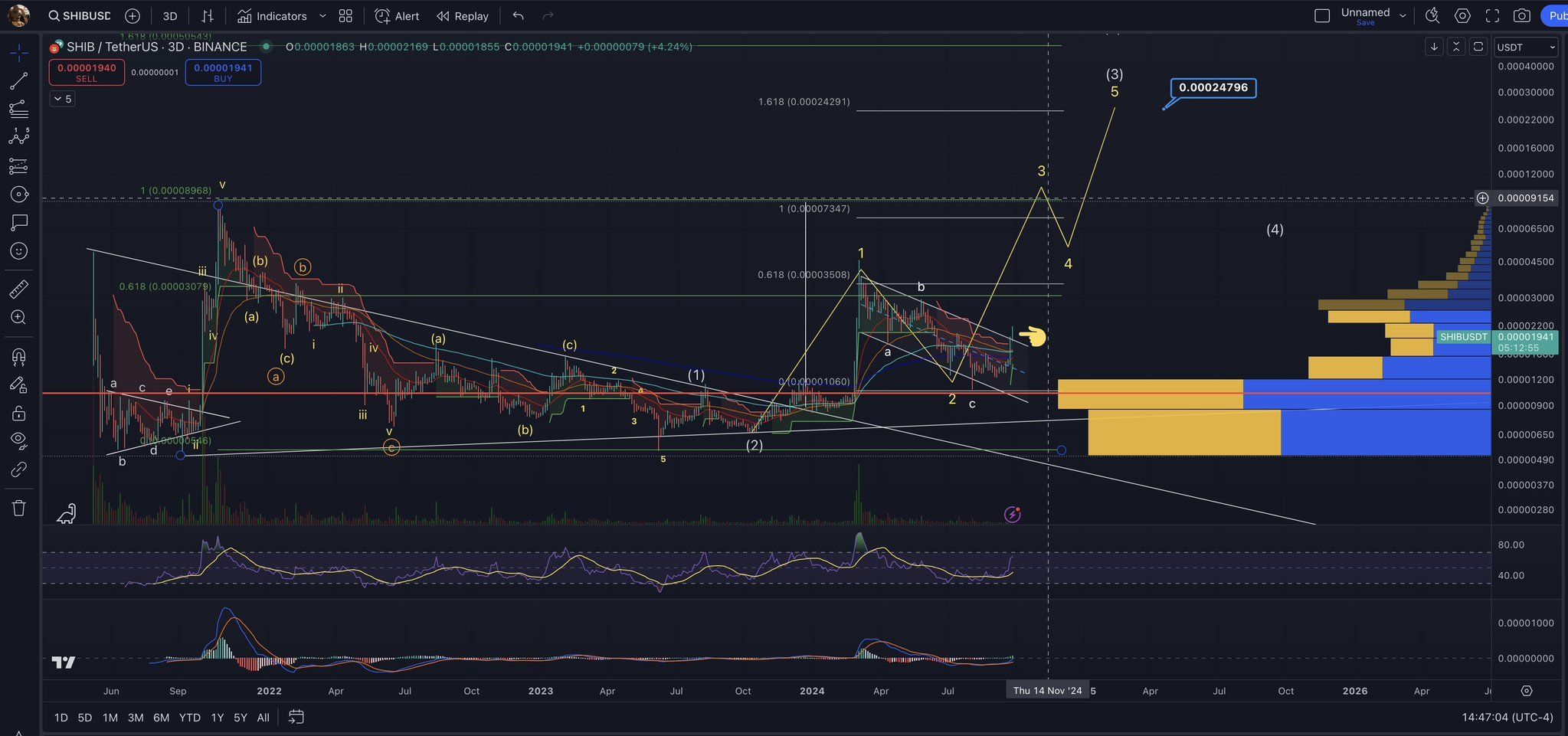Image resolution: width=1568 pixels, height=736 pixels.
Task: Select the 1M date range
Action: pyautogui.click(x=110, y=718)
